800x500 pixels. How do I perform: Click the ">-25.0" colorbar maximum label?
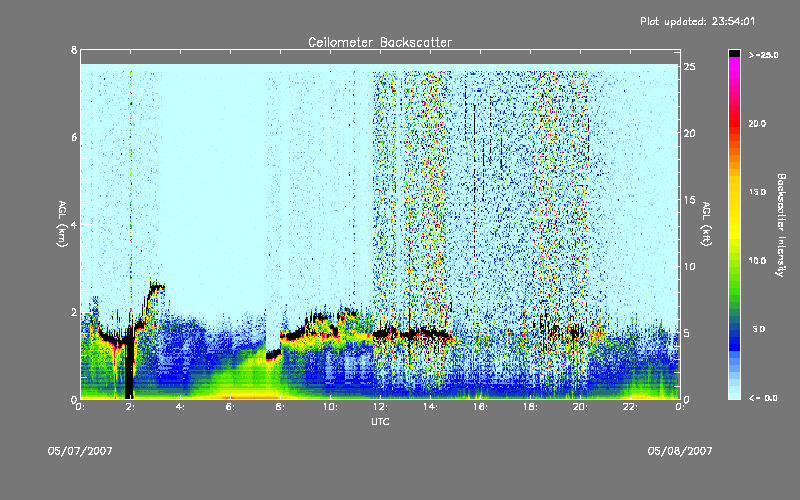(x=764, y=55)
